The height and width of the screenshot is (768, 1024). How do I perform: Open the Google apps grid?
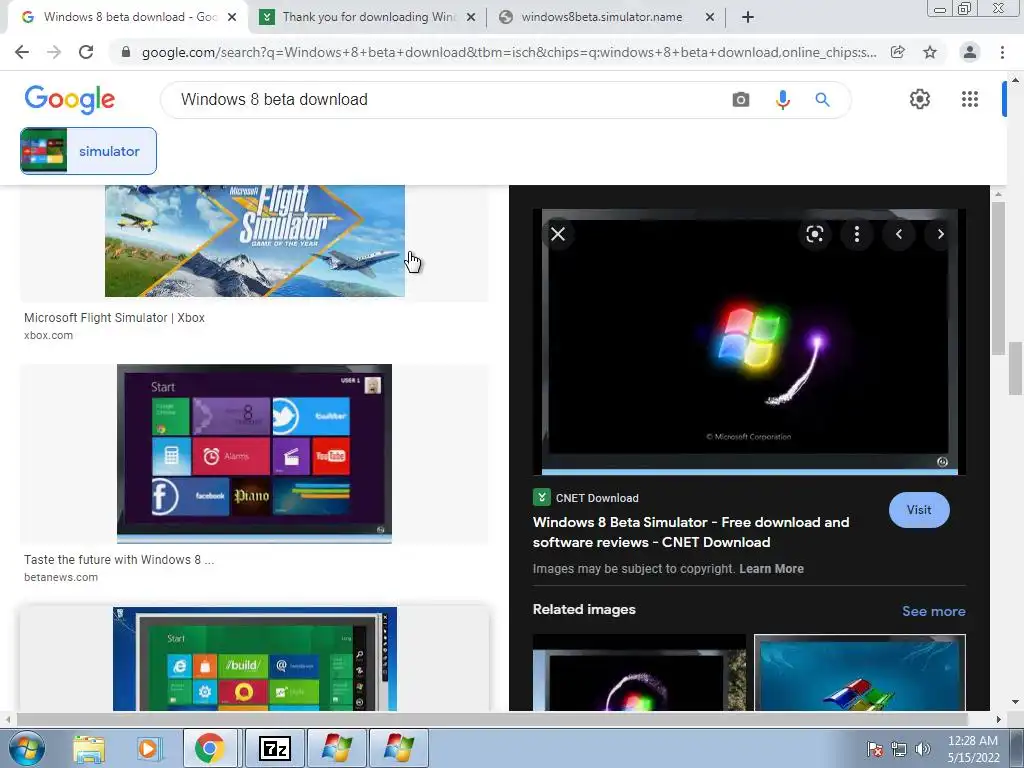pyautogui.click(x=970, y=99)
